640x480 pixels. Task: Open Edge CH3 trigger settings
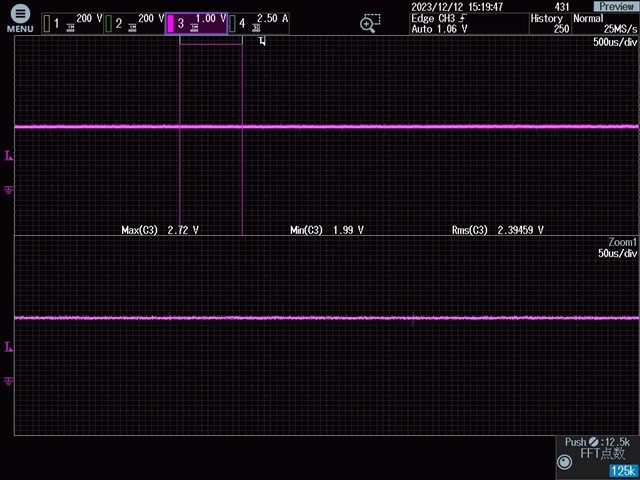click(x=469, y=23)
